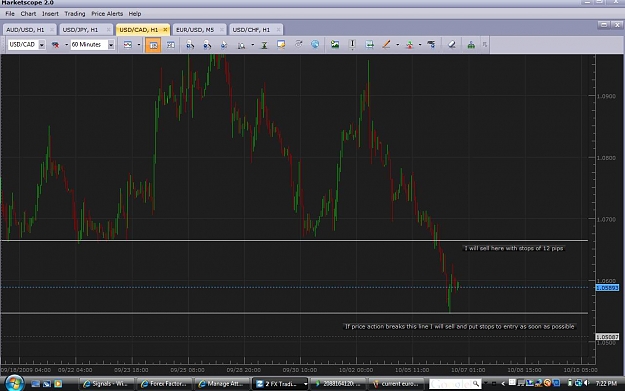Click the lower gray horizontal line
Image resolution: width=625 pixels, height=391 pixels.
point(294,313)
